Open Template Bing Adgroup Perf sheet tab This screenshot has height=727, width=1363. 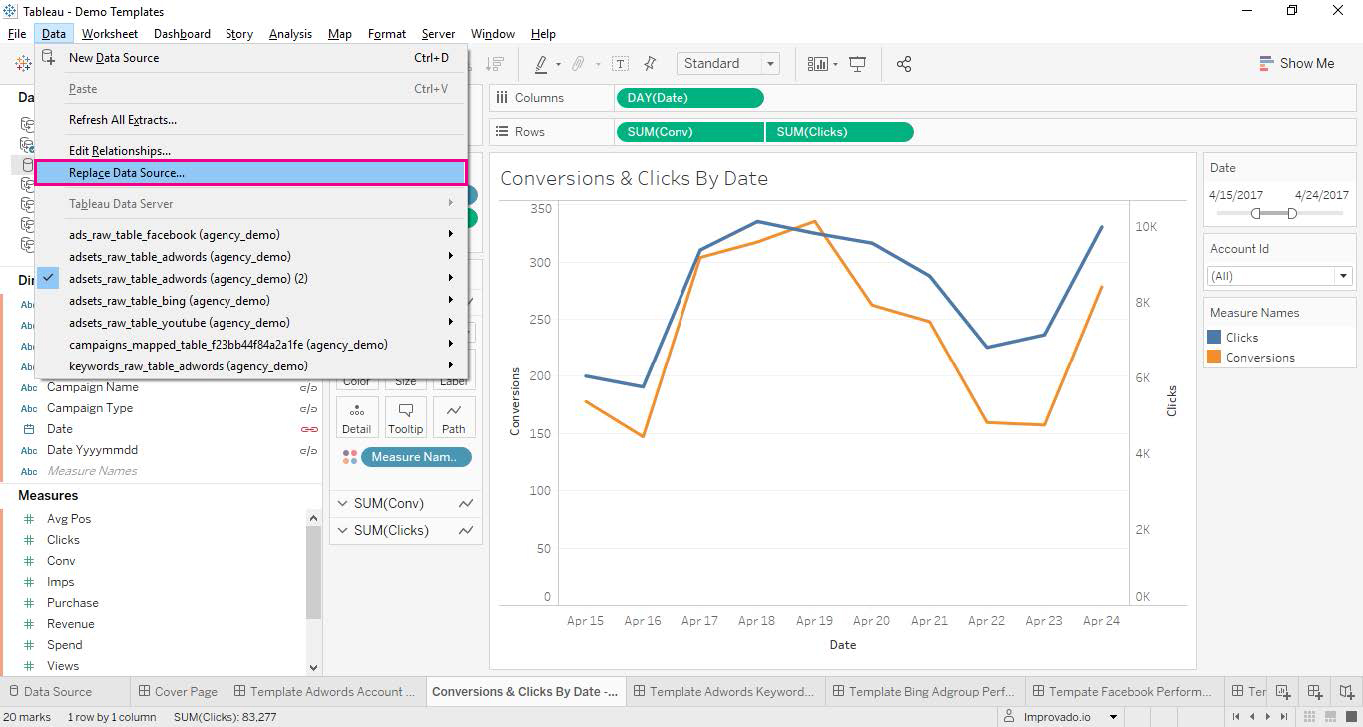pos(923,692)
